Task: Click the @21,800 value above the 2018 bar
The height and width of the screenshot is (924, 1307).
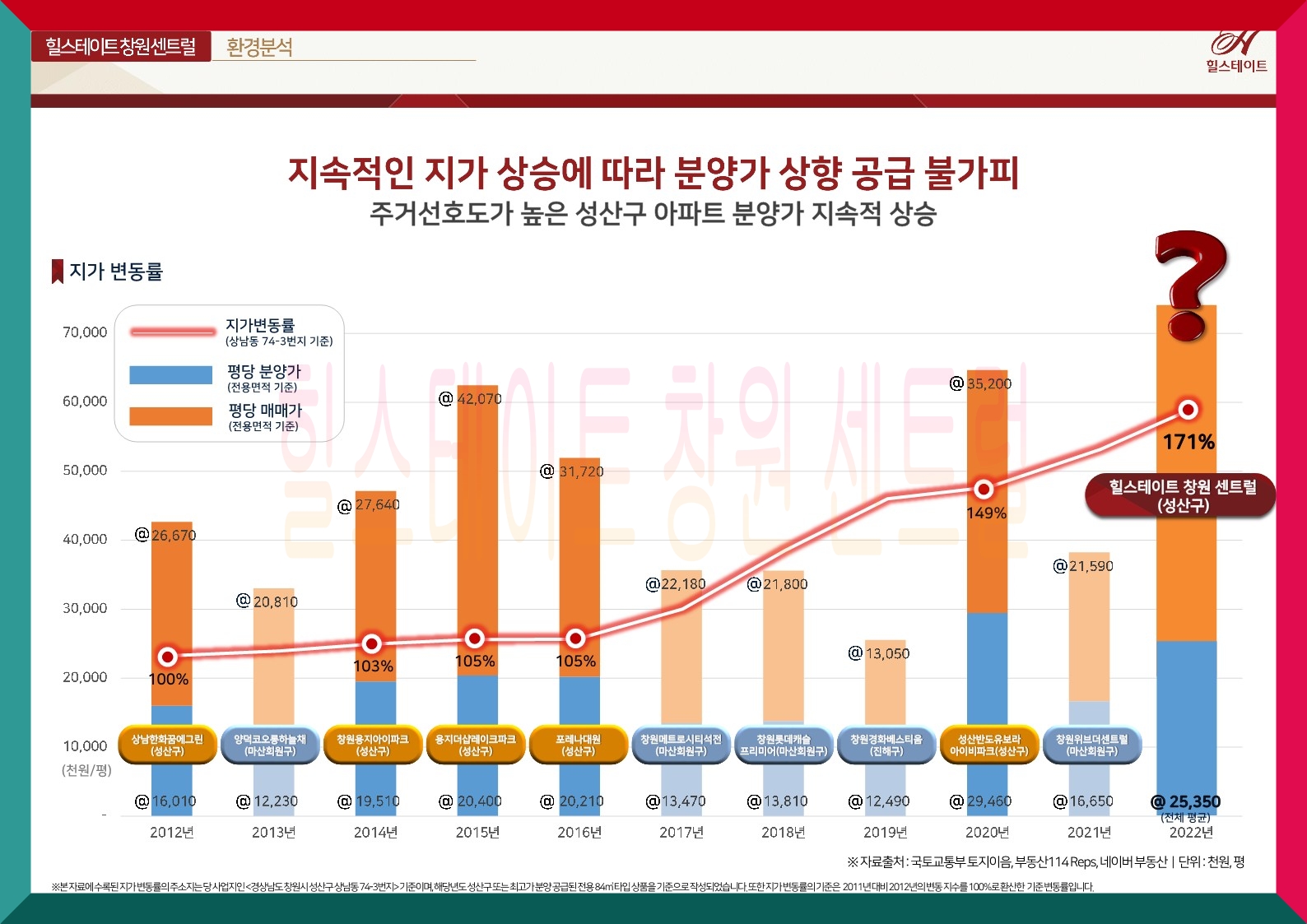Action: click(778, 584)
